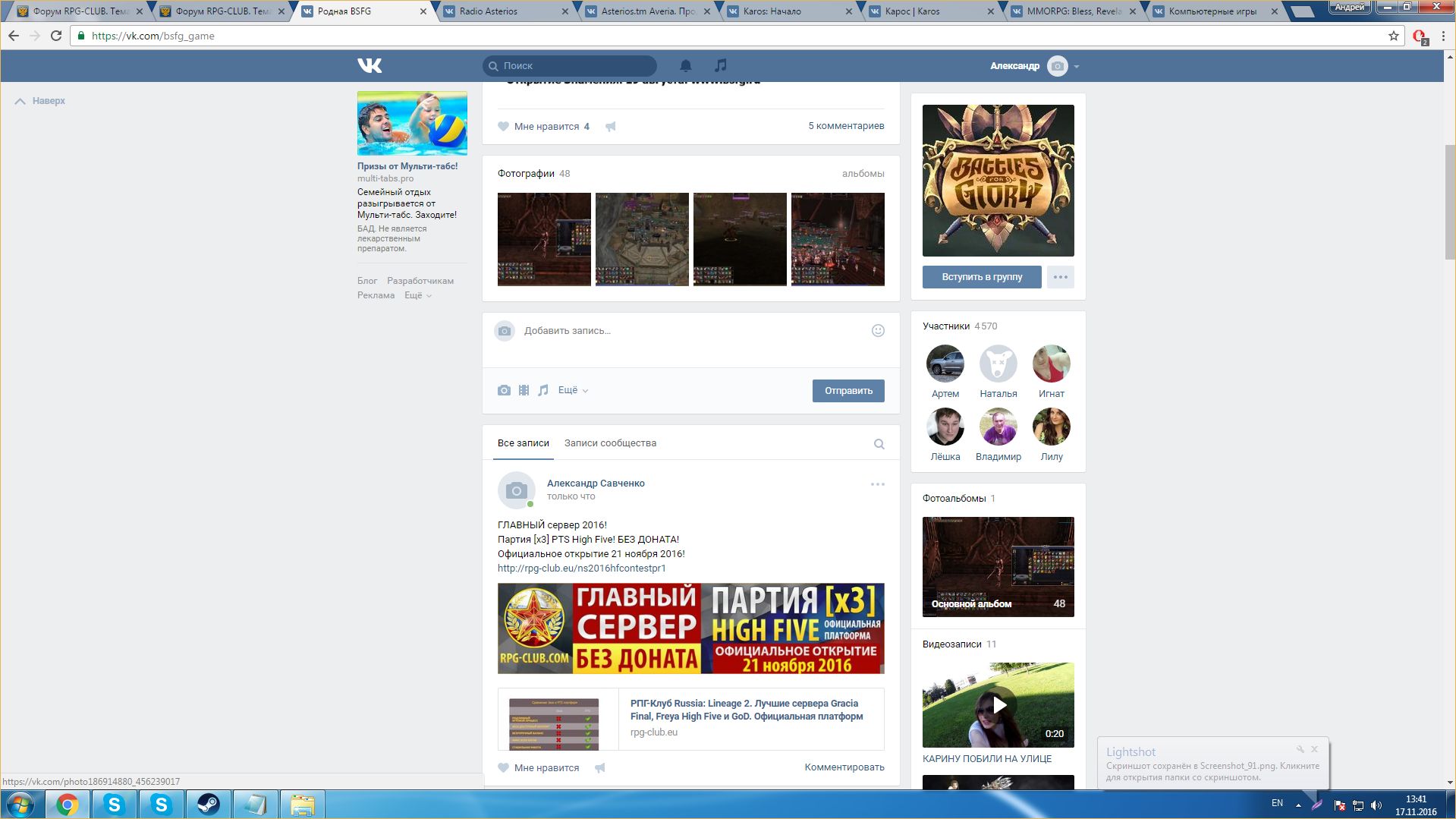The height and width of the screenshot is (819, 1456).
Task: Open РПГ-Клуб Russia link preview title
Action: pos(747,710)
